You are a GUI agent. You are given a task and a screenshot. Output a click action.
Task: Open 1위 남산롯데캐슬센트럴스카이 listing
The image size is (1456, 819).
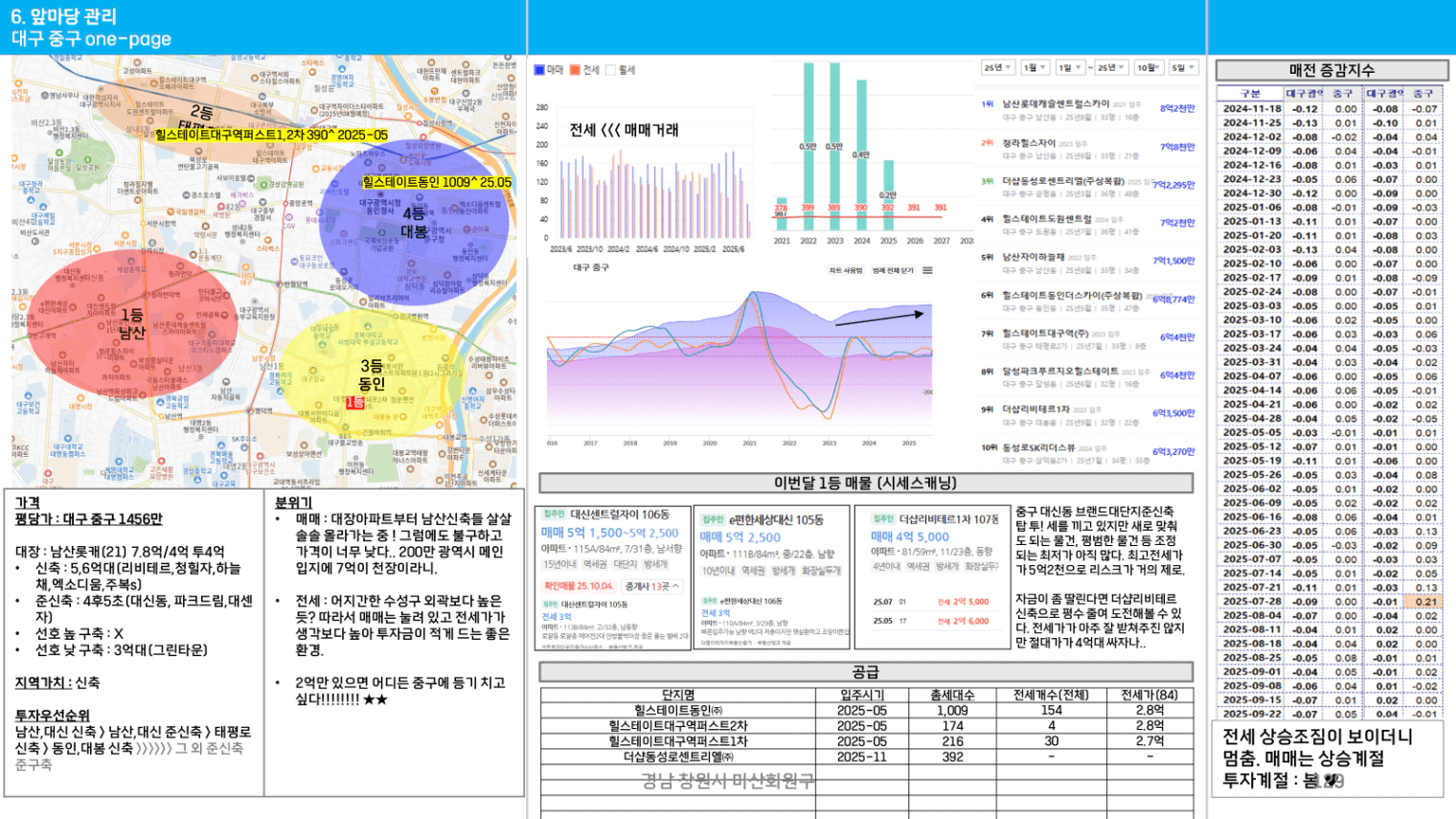pyautogui.click(x=1056, y=103)
